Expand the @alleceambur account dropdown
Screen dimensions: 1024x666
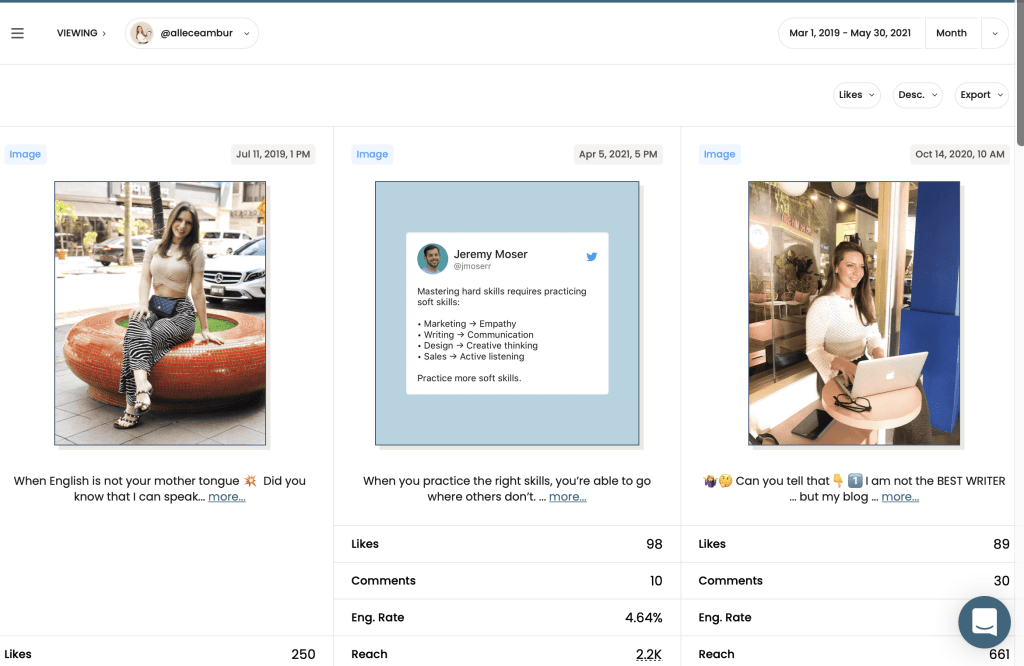coord(247,33)
